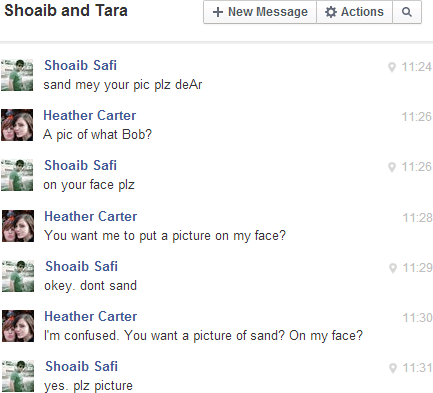
Task: Click Shoaib Safi name above 'yes. plz picture'
Action: coord(82,366)
